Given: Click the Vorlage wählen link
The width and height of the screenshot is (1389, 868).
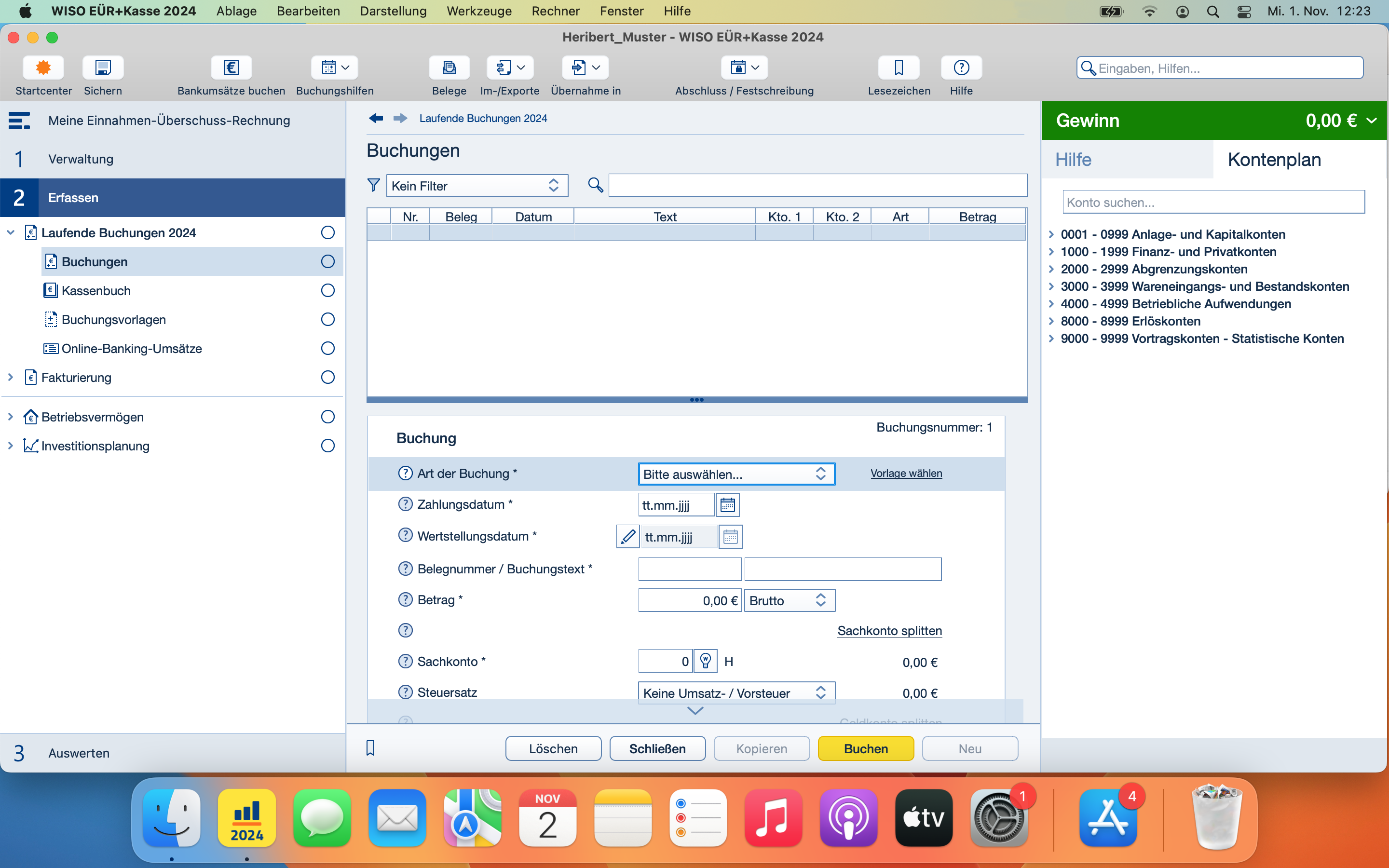Looking at the screenshot, I should pos(906,473).
